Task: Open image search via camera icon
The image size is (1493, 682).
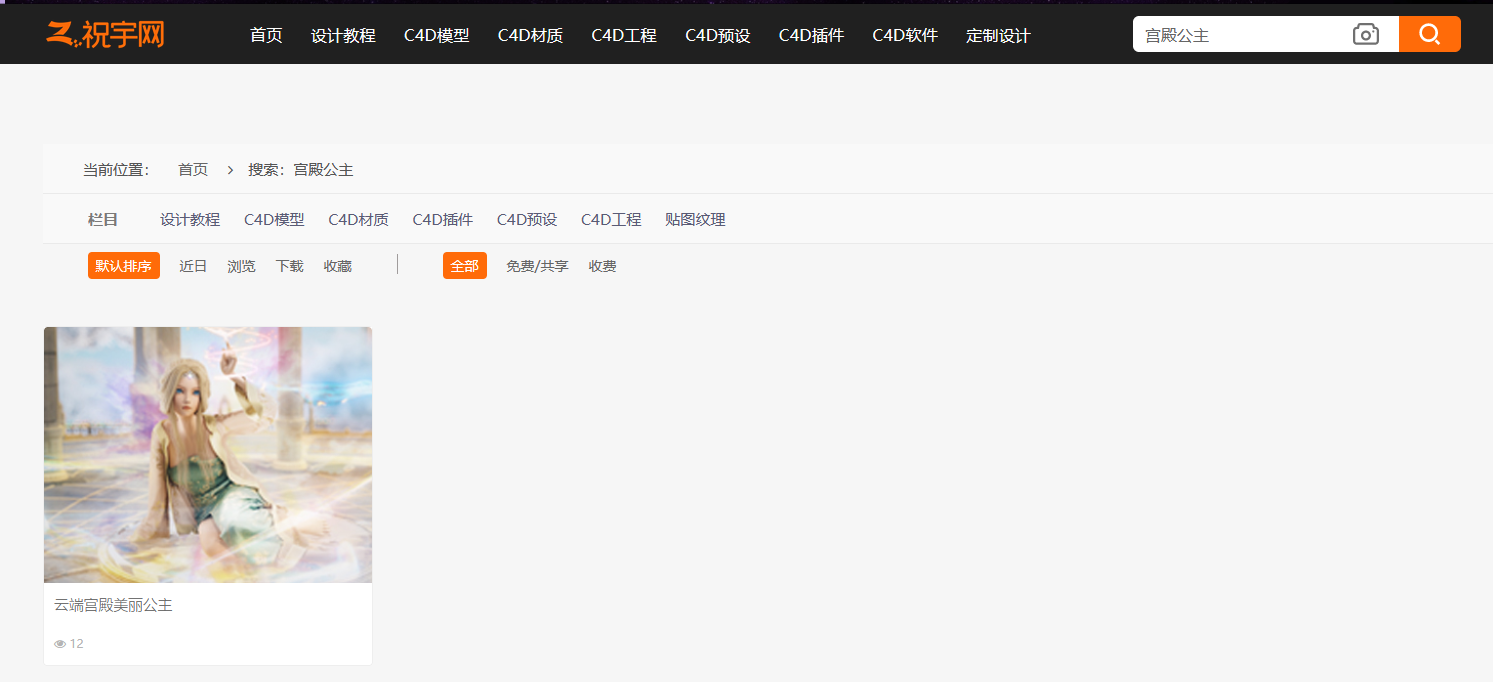Action: point(1365,35)
